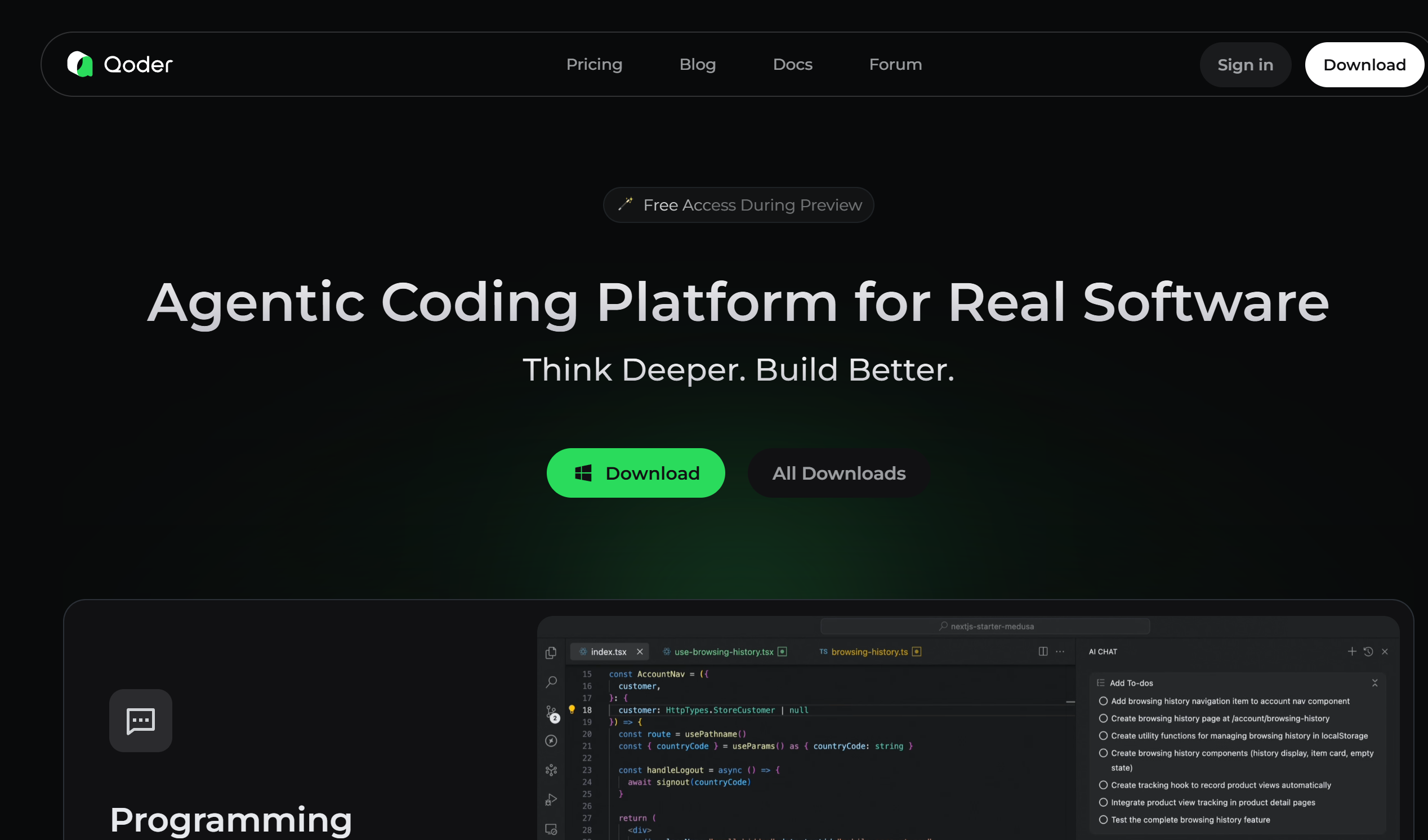Open the All Downloads page

(838, 473)
